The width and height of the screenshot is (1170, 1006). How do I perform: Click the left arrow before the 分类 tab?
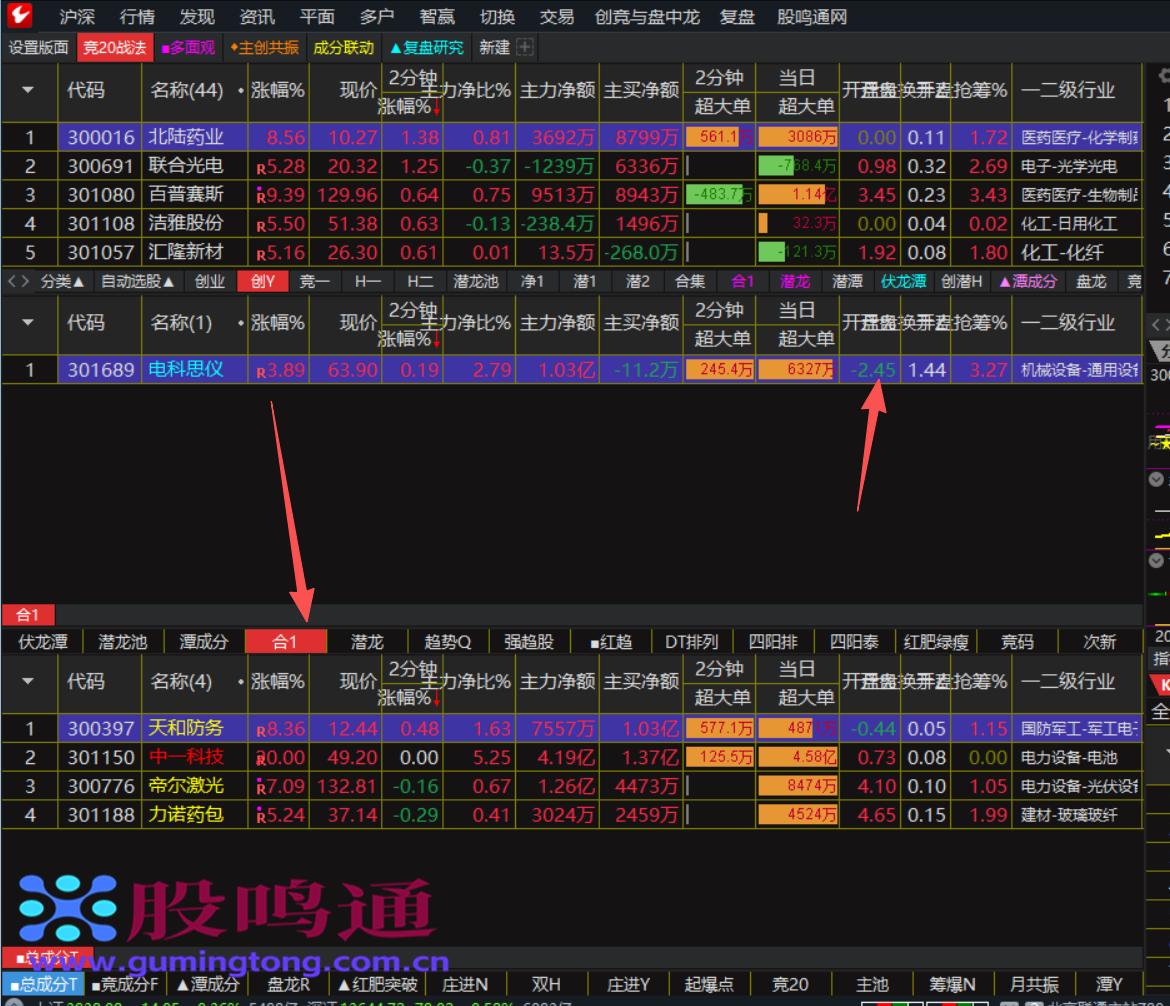pyautogui.click(x=10, y=281)
